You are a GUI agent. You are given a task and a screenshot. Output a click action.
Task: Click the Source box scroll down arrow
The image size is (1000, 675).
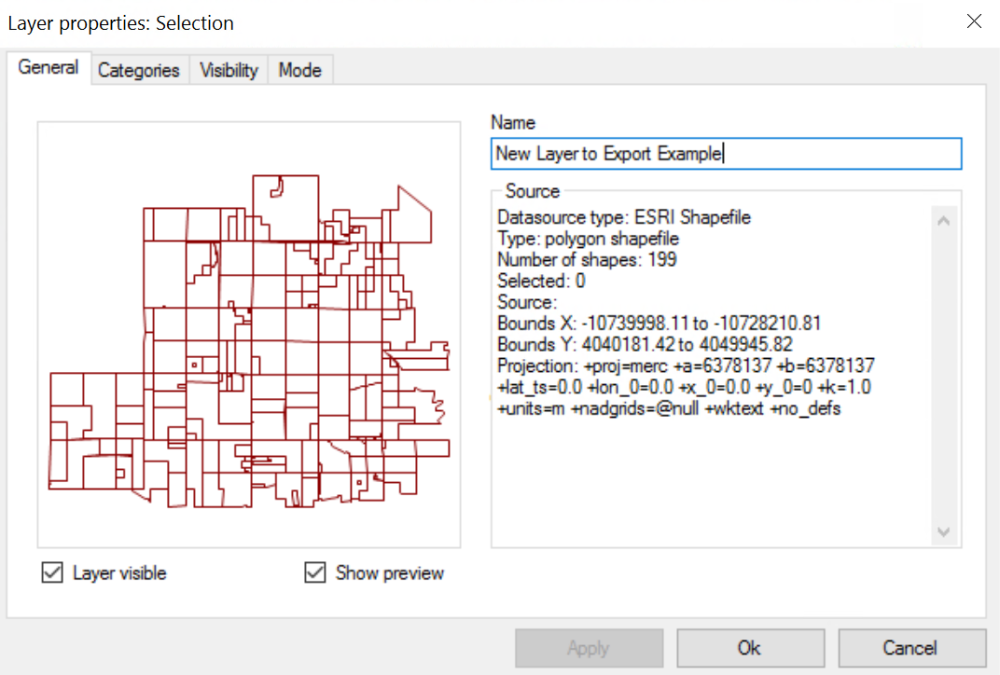pyautogui.click(x=944, y=531)
